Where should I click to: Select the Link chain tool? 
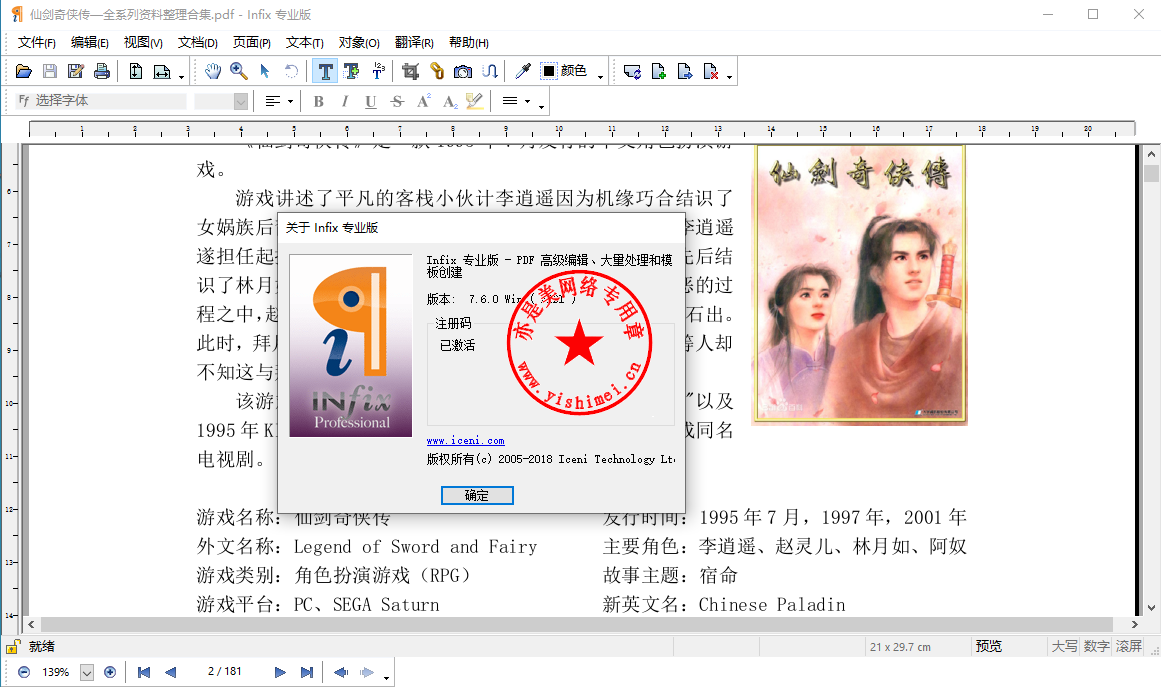pyautogui.click(x=437, y=71)
